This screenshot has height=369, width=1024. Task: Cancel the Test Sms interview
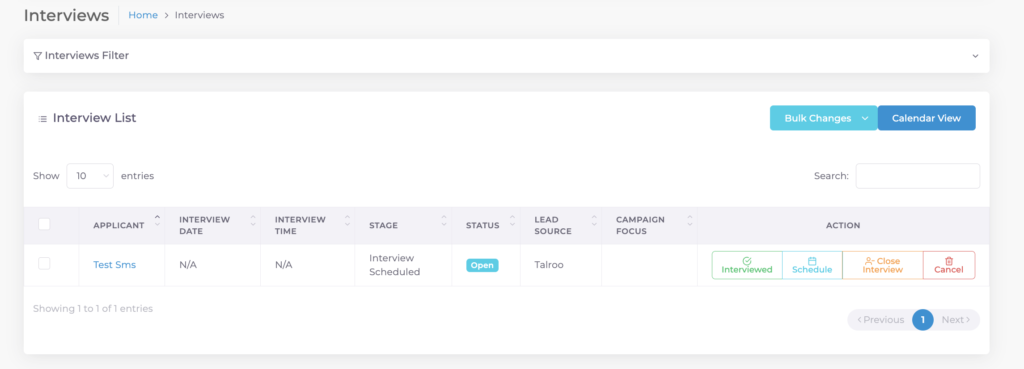tap(949, 265)
